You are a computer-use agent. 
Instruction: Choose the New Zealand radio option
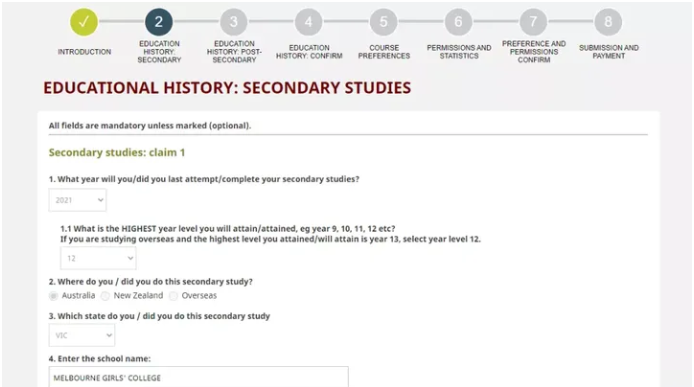tap(105, 296)
